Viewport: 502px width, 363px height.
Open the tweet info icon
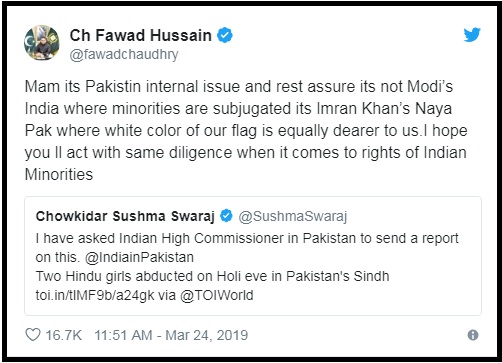coord(473,335)
